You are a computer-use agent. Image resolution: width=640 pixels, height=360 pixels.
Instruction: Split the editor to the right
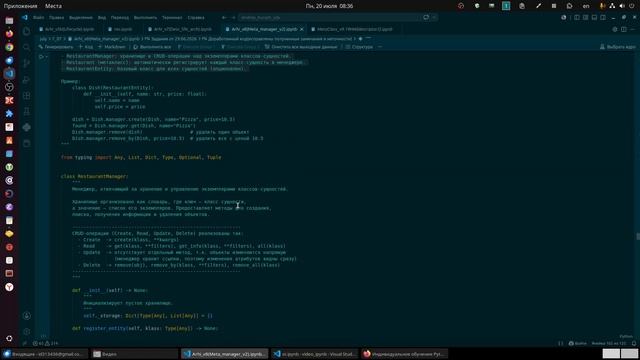[624, 29]
